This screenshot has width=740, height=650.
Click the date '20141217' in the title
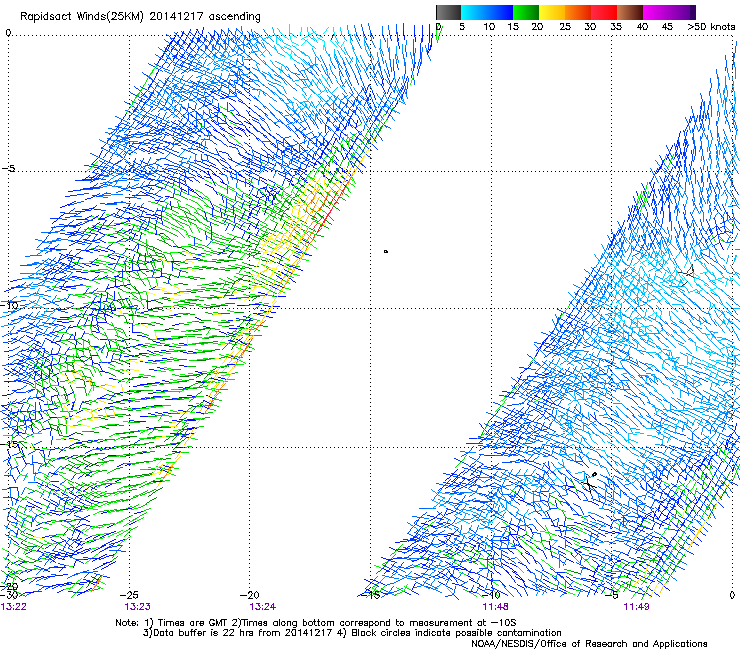(176, 16)
